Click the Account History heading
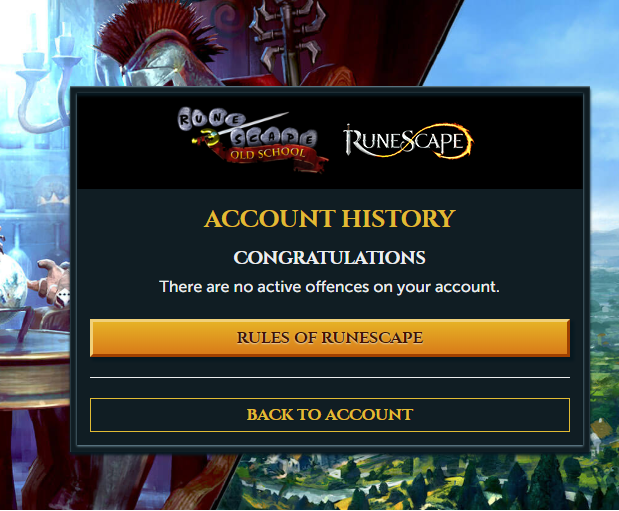This screenshot has height=511, width=619. pyautogui.click(x=330, y=218)
